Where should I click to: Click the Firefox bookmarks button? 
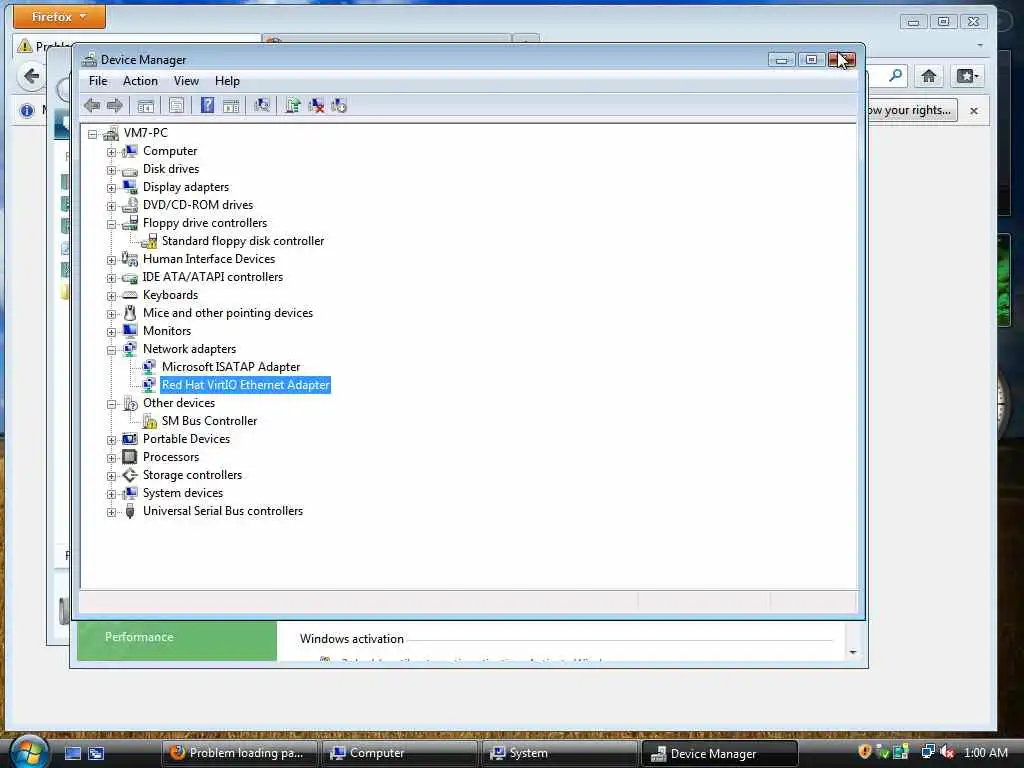pyautogui.click(x=967, y=76)
